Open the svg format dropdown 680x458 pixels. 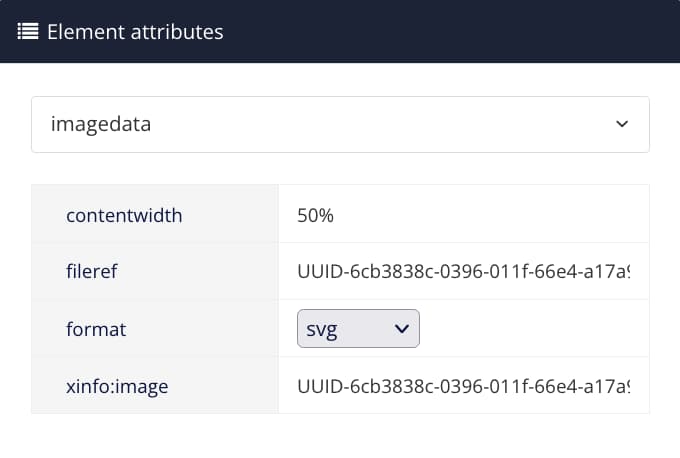[358, 328]
